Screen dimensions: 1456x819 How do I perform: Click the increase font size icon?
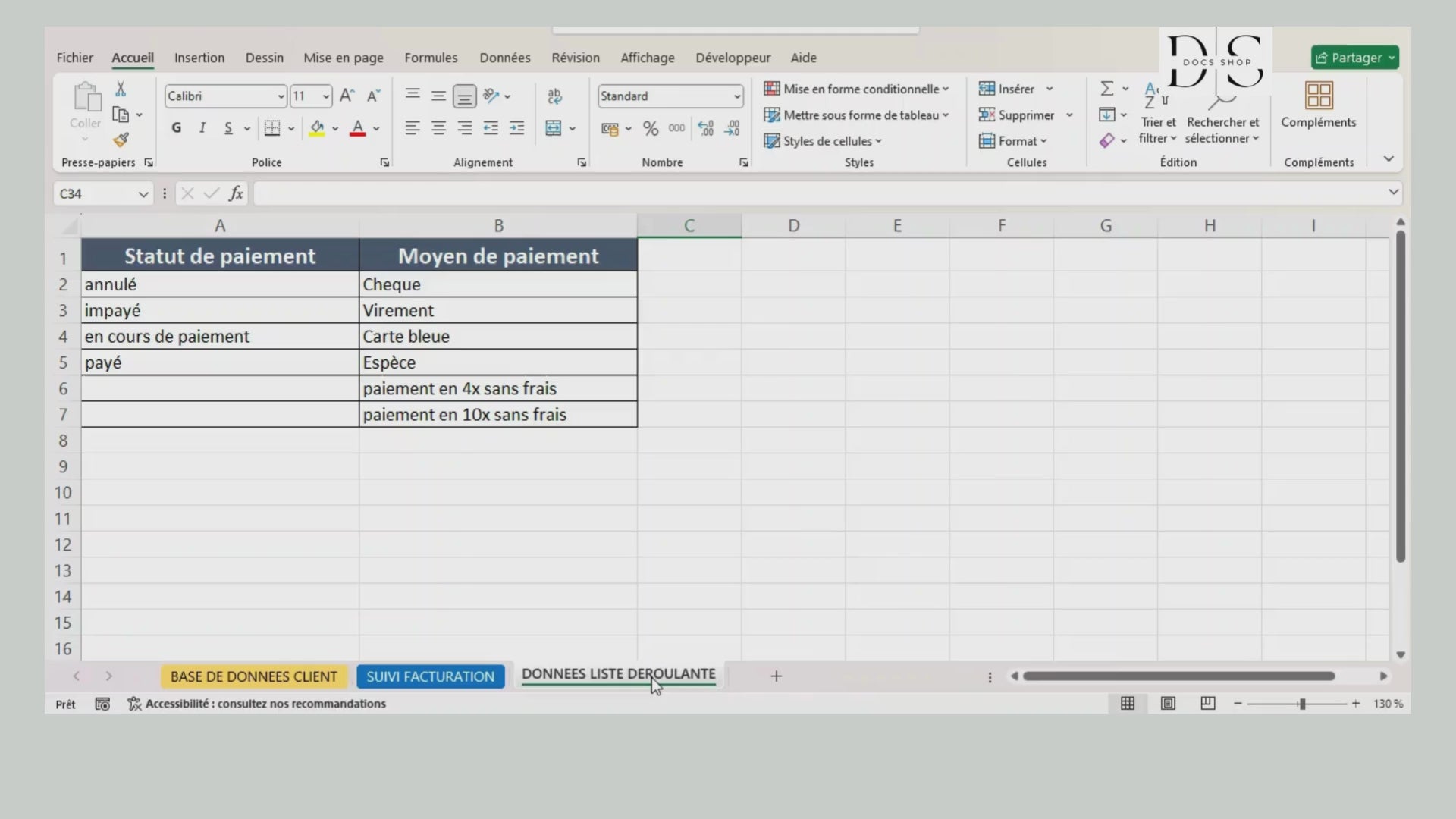[x=347, y=96]
